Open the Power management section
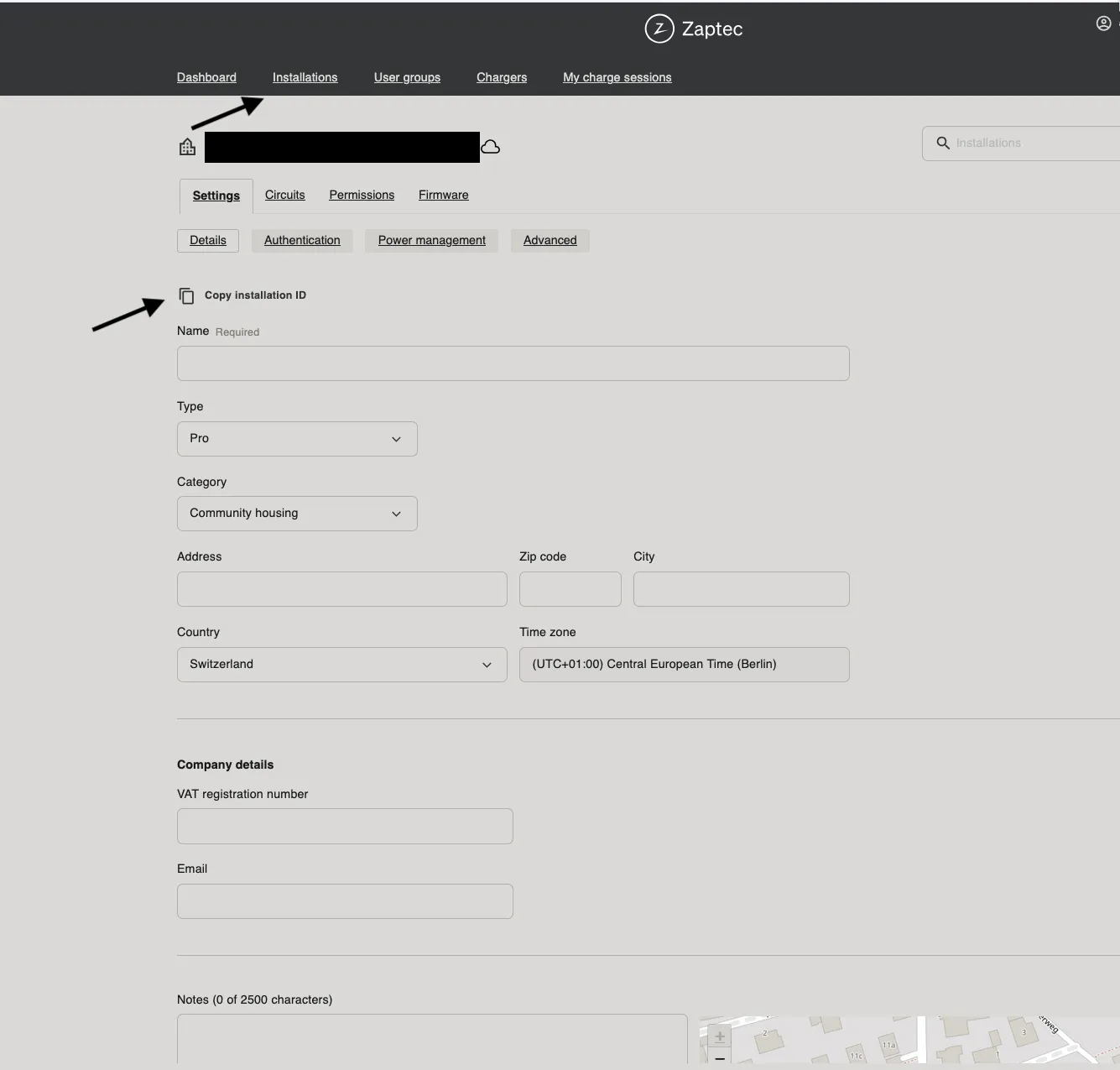 coord(432,240)
